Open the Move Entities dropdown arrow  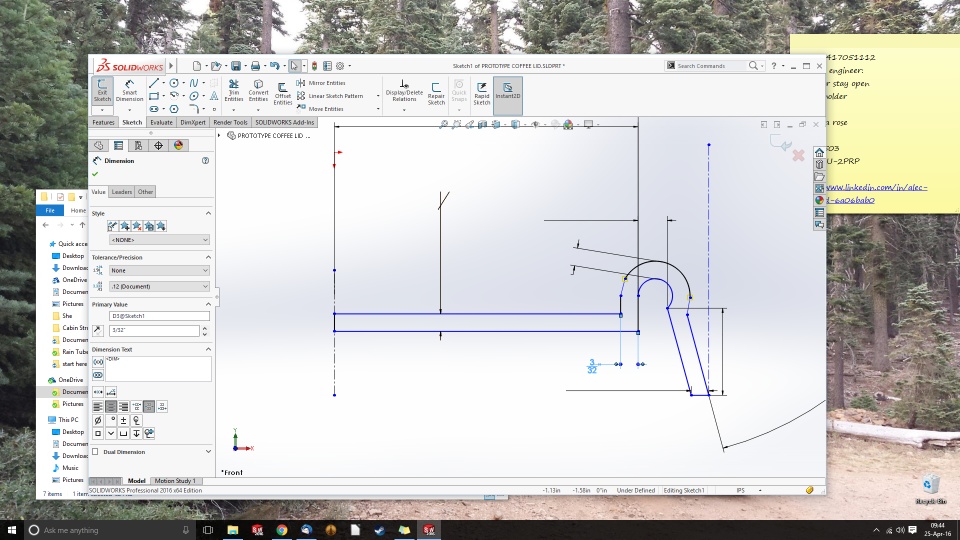(378, 109)
